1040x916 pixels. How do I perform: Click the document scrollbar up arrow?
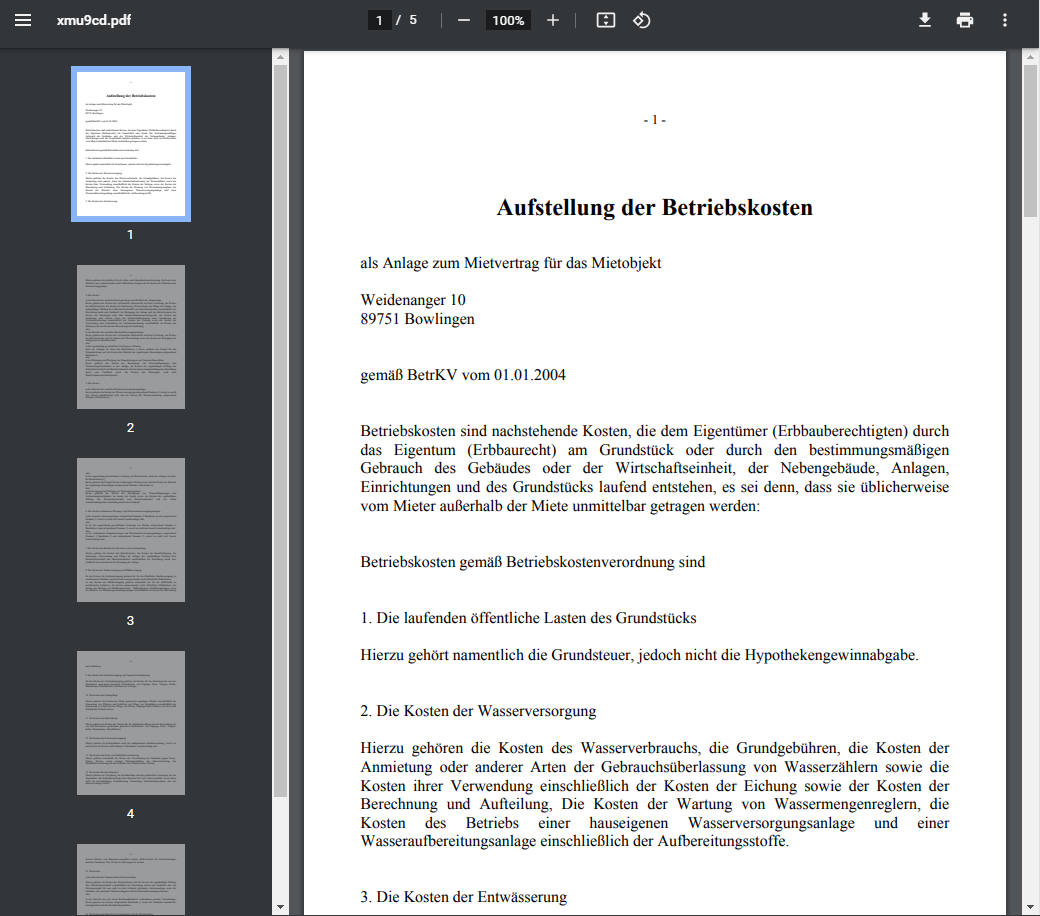[1030, 57]
